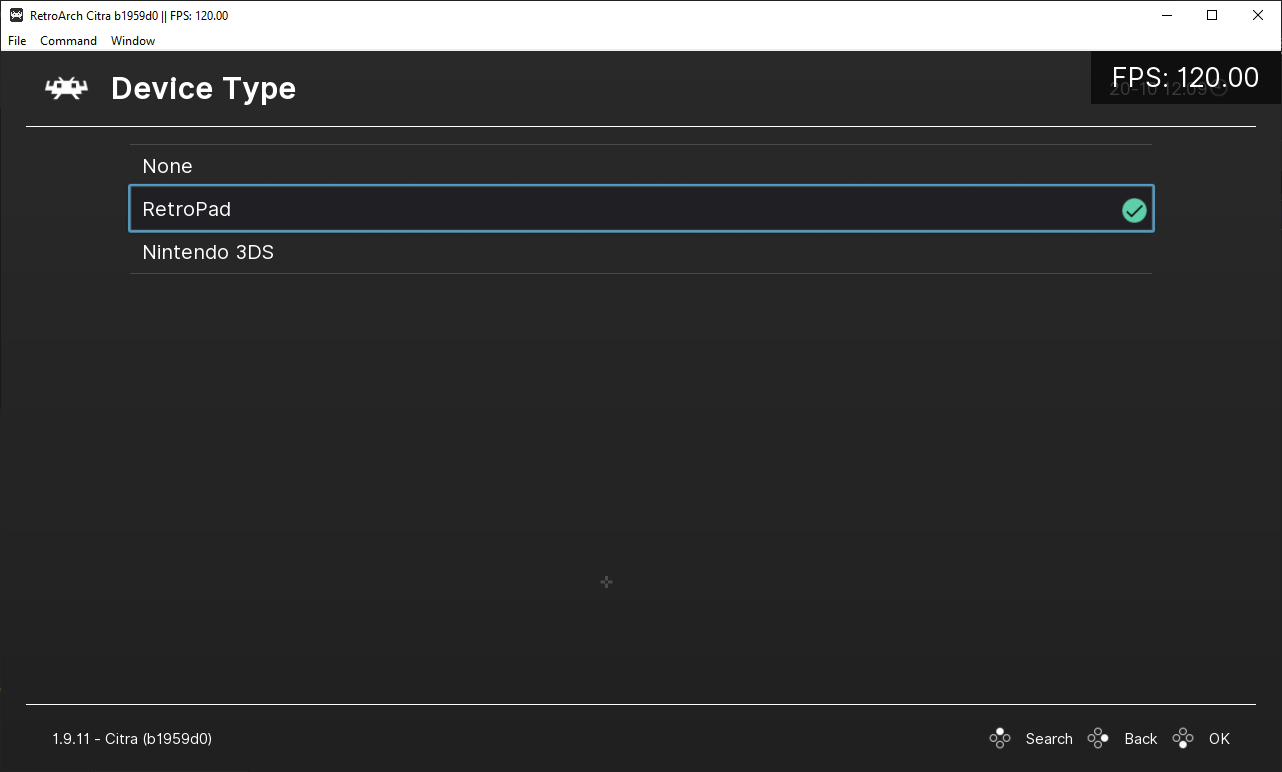The width and height of the screenshot is (1282, 772).
Task: Click the Back label
Action: 1141,739
